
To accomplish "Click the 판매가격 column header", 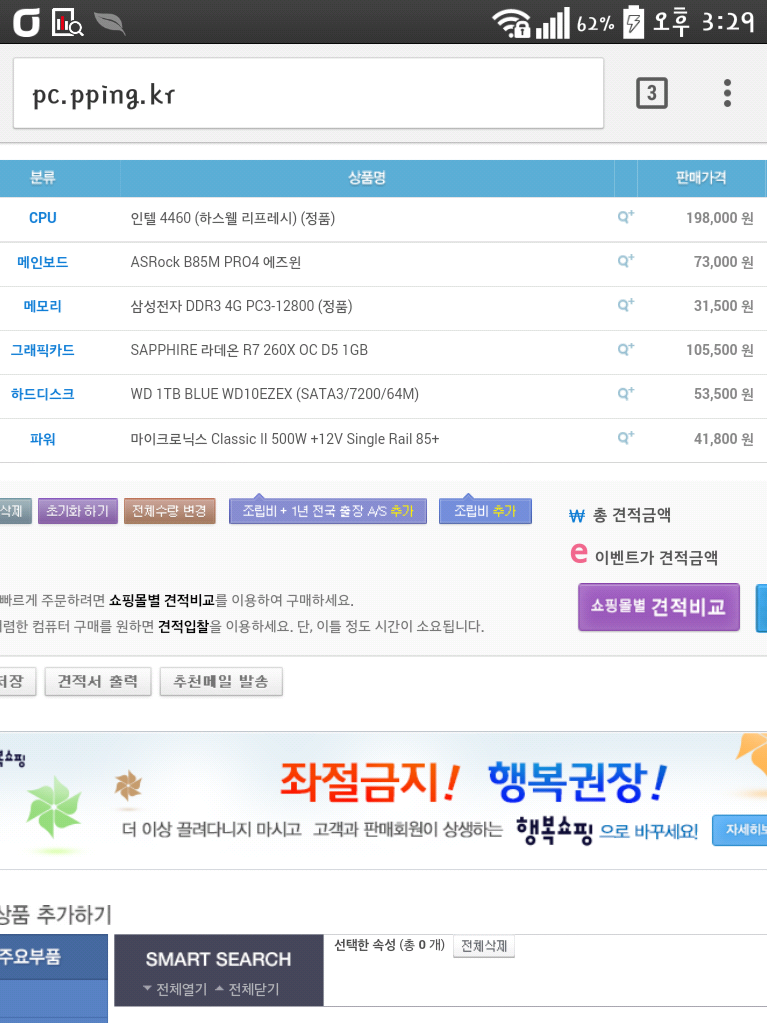I will 701,177.
